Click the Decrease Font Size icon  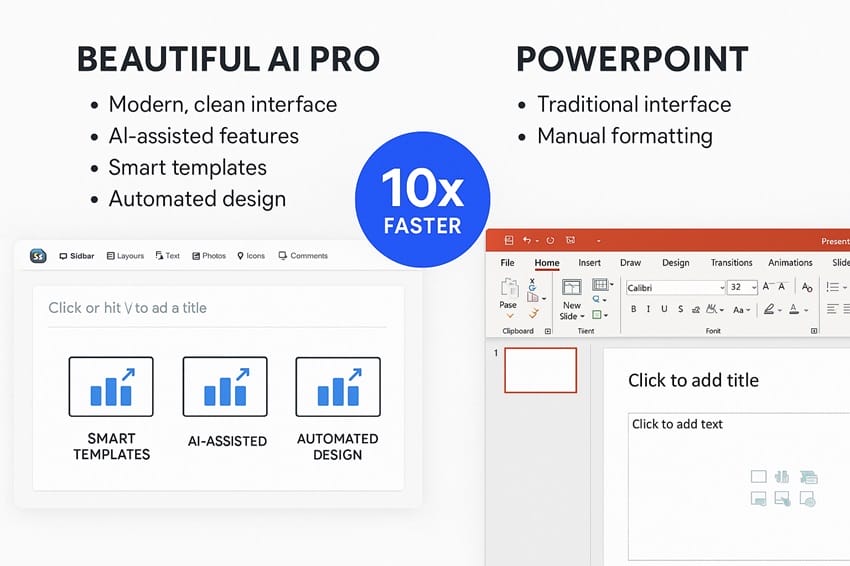(782, 286)
